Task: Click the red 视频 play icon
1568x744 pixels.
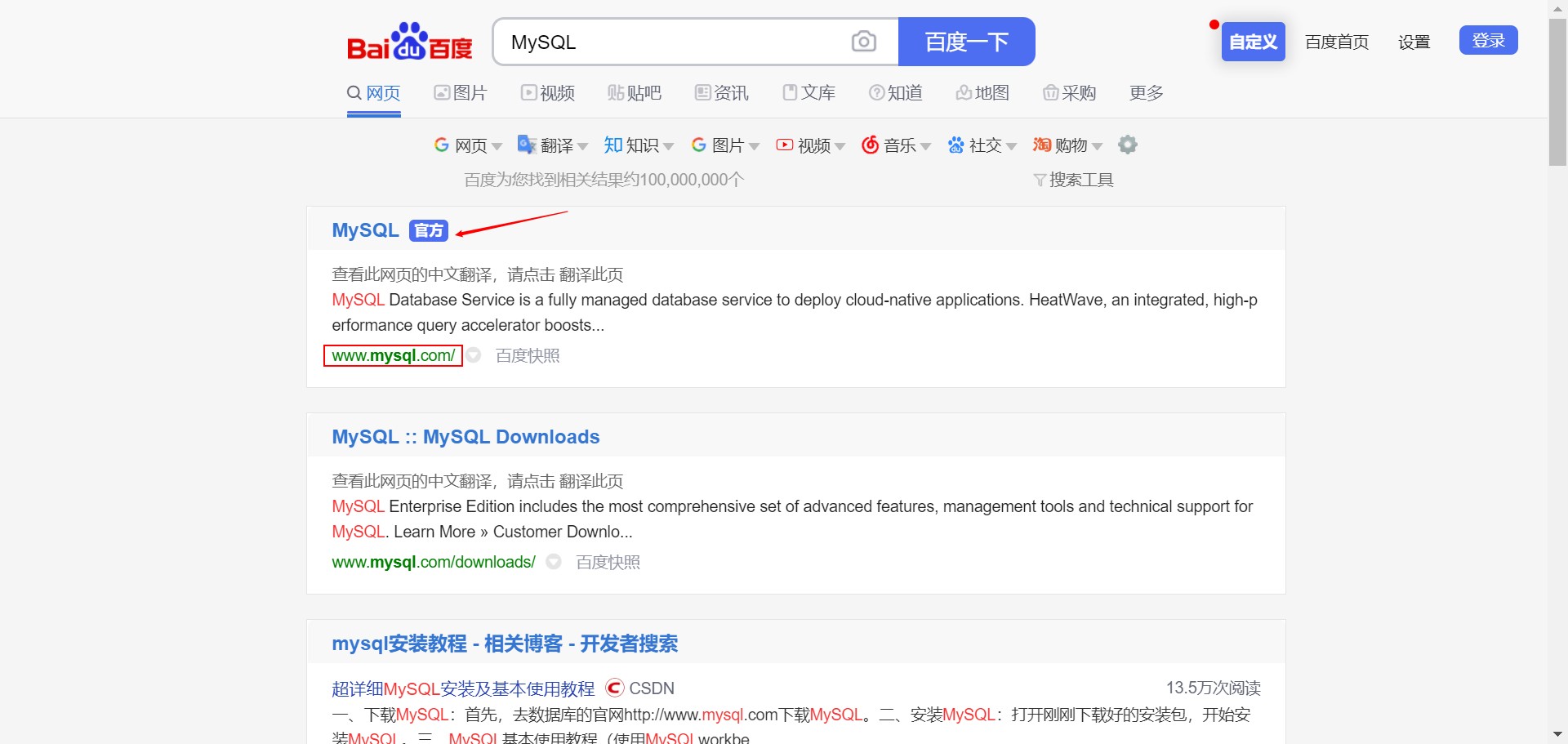Action: (x=785, y=145)
